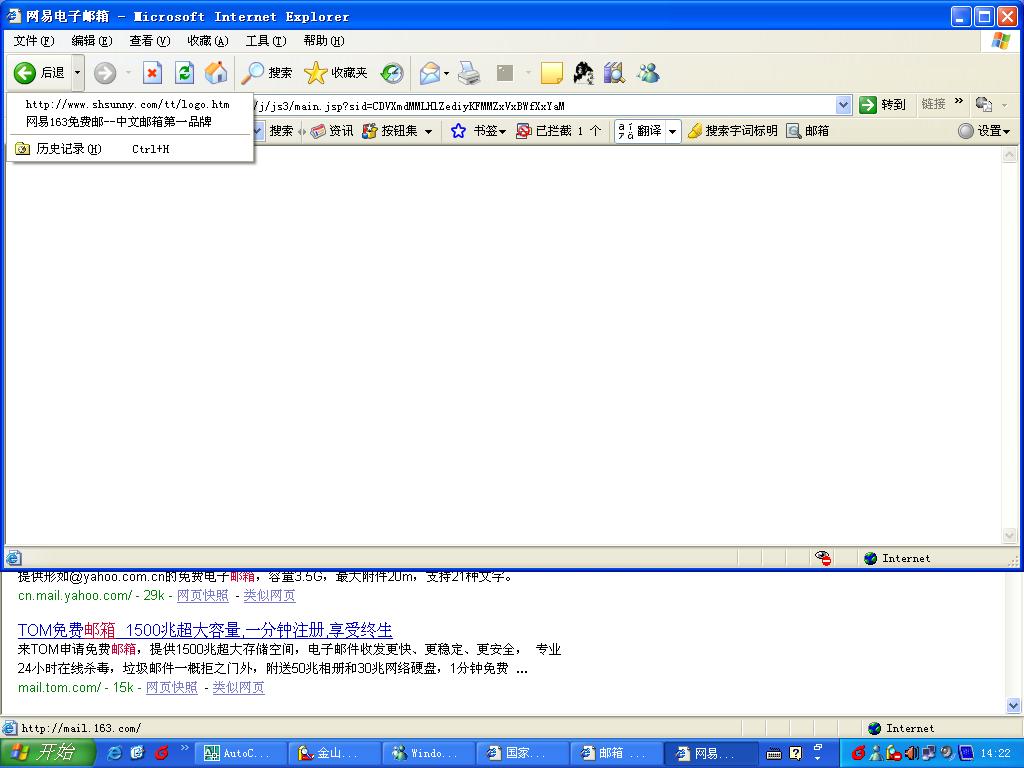
Task: Open the Back button history dropdown arrow
Action: pyautogui.click(x=77, y=72)
